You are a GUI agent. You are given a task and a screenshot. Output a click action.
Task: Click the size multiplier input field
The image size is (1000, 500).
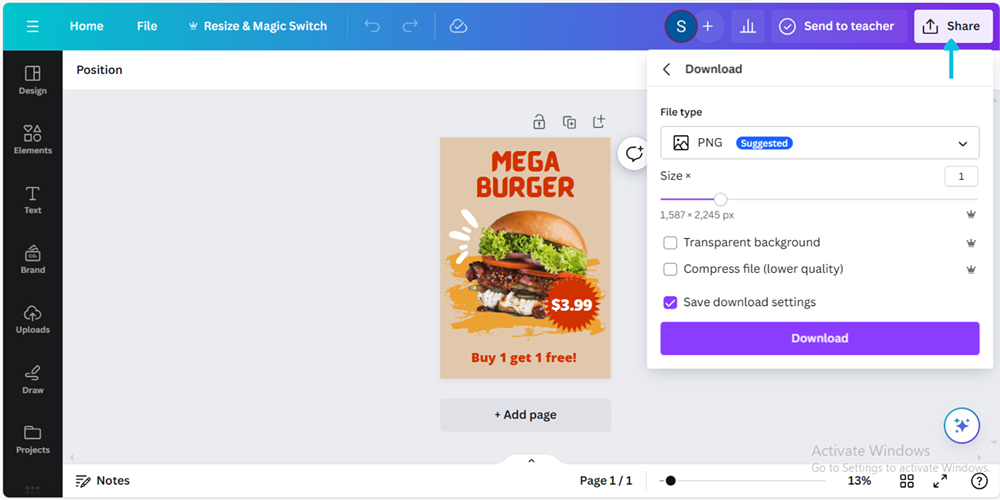(961, 177)
